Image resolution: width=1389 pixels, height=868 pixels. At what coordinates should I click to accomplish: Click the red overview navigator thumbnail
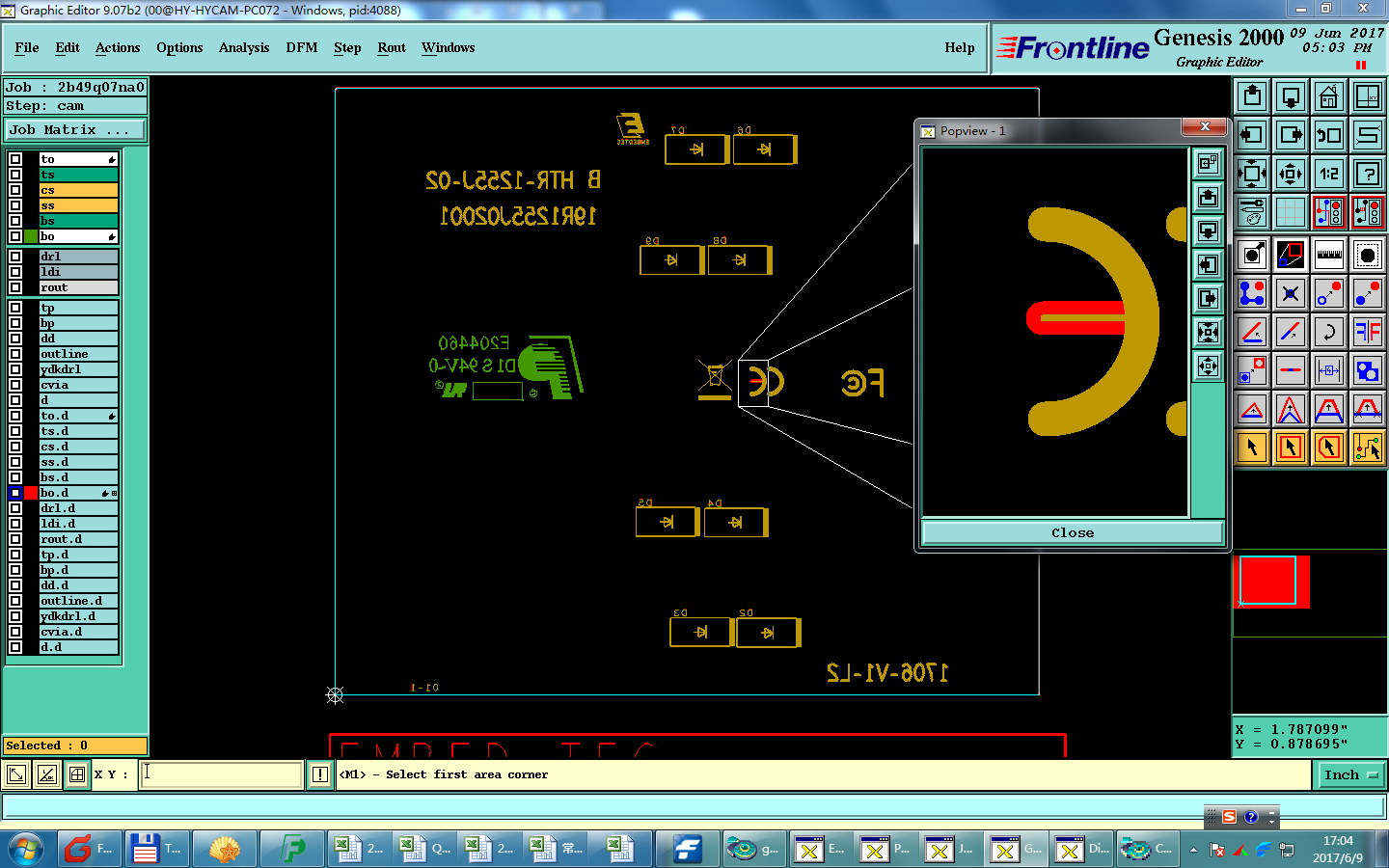[x=1270, y=582]
